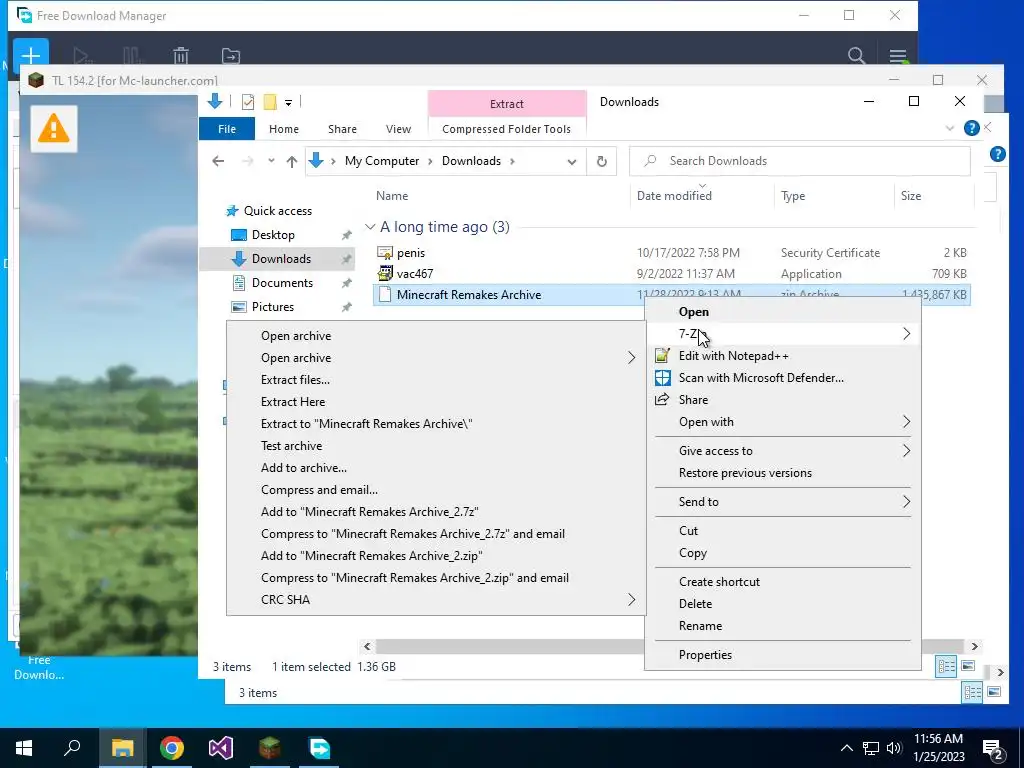The width and height of the screenshot is (1024, 768).
Task: Switch to details view icon in status bar
Action: (946, 666)
